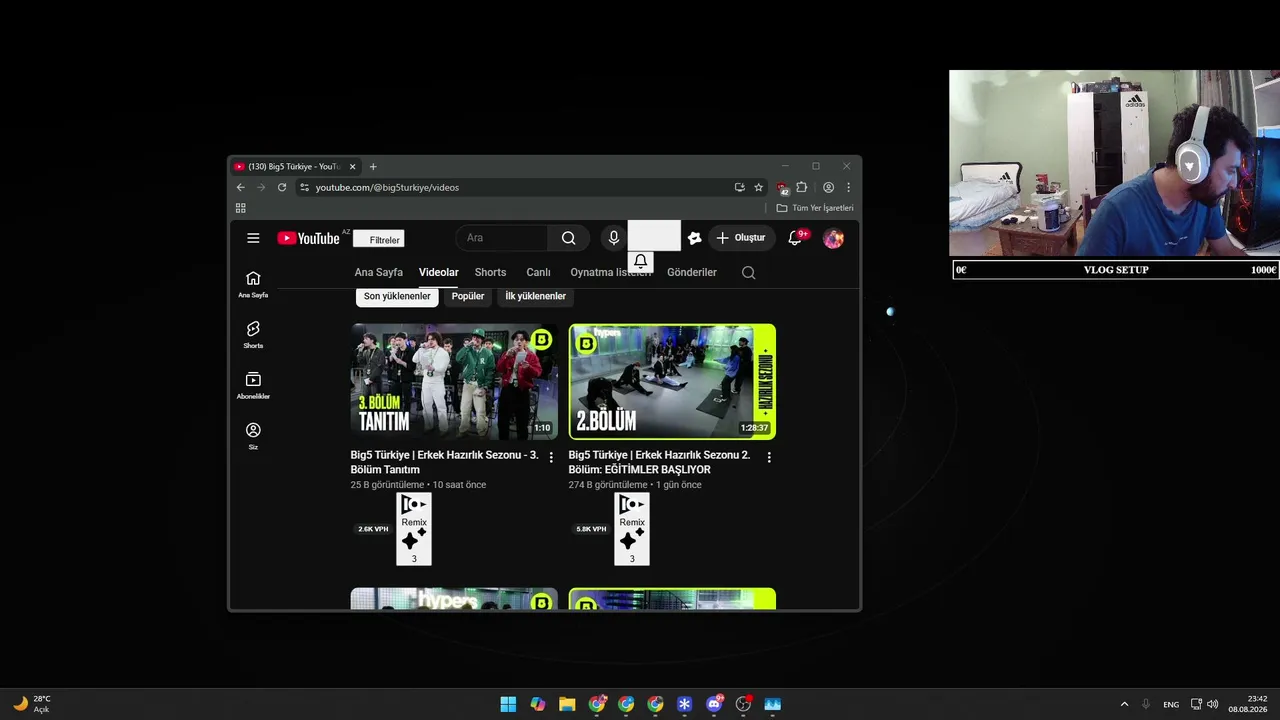Open Discord from the taskbar
Viewport: 1280px width, 720px height.
(714, 704)
